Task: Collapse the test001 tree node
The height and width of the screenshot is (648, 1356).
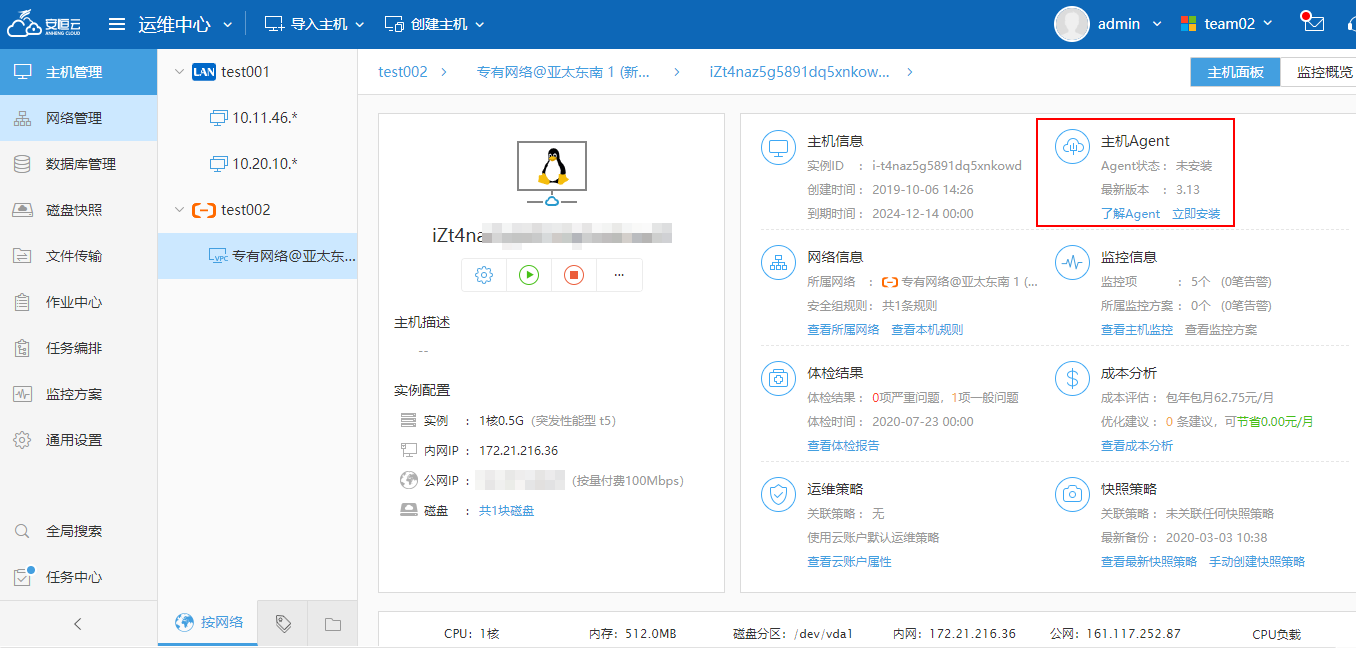Action: pos(179,71)
